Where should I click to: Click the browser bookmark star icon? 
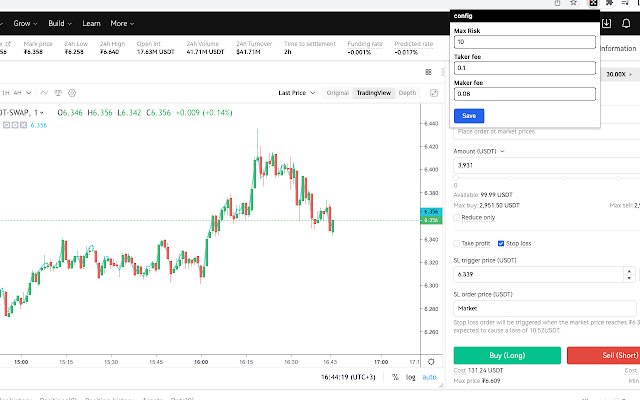point(573,3)
